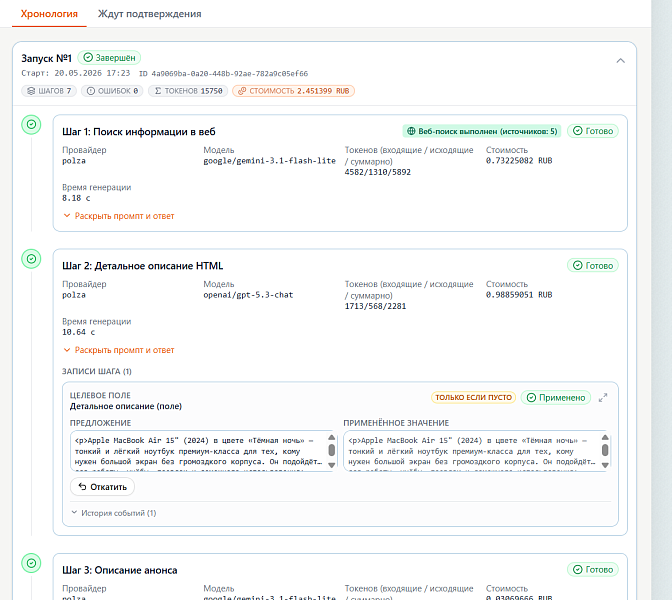The height and width of the screenshot is (600, 672).
Task: Expand История событий (1)
Action: (114, 513)
